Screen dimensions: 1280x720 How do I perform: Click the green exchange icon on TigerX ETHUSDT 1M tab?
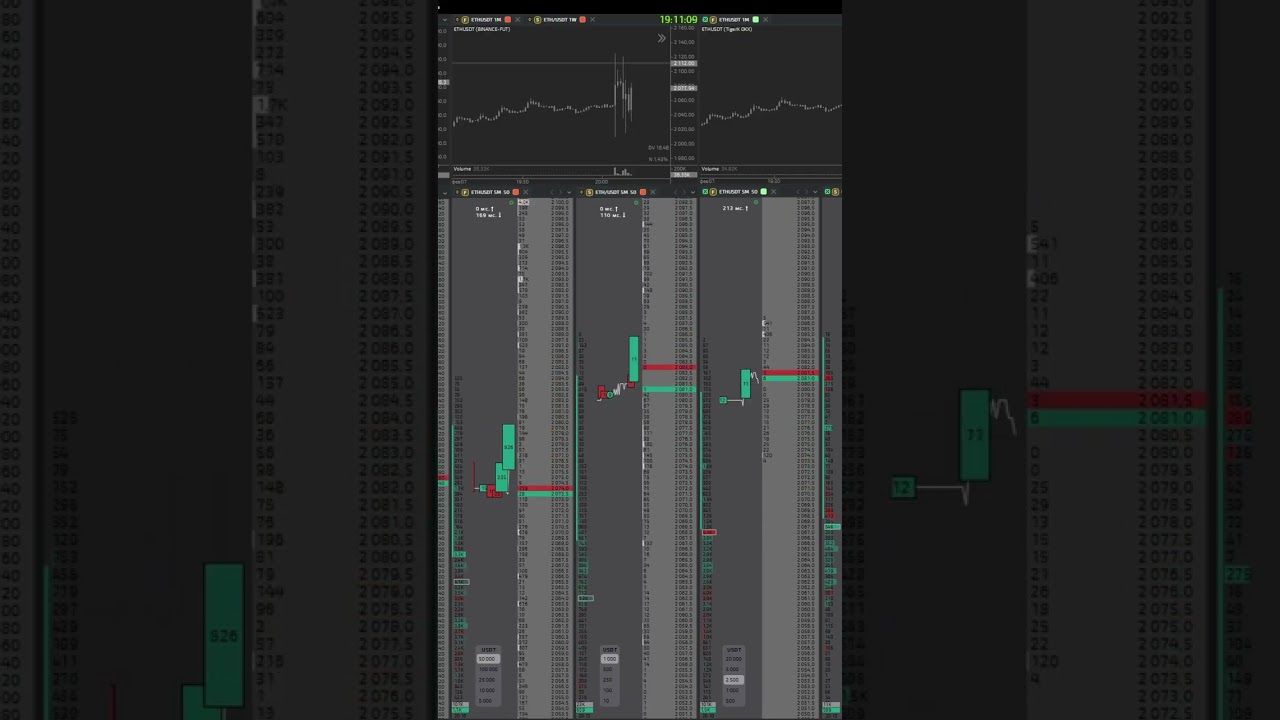click(x=705, y=20)
